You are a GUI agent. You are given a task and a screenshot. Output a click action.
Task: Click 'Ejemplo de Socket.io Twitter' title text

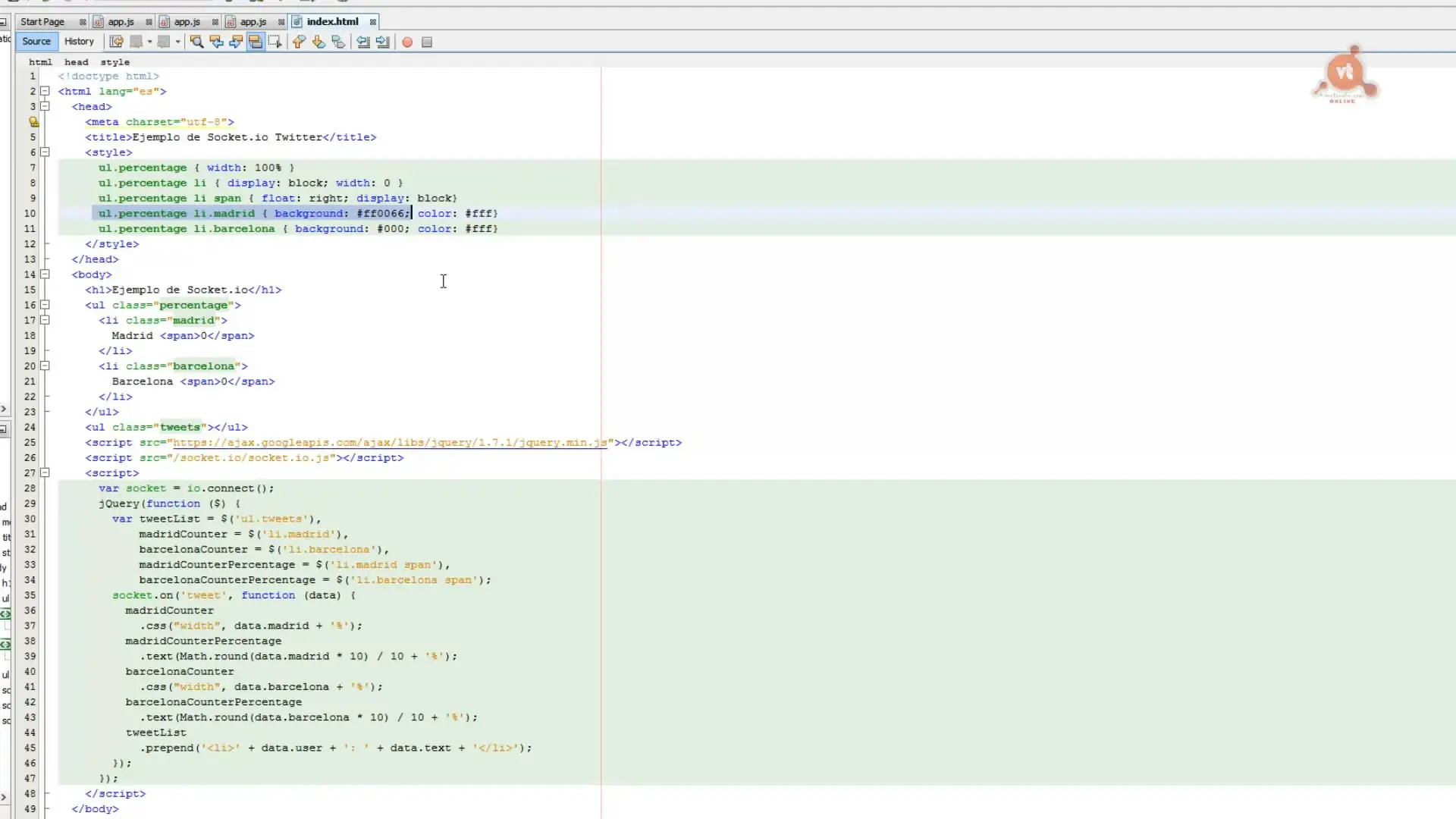coord(227,137)
